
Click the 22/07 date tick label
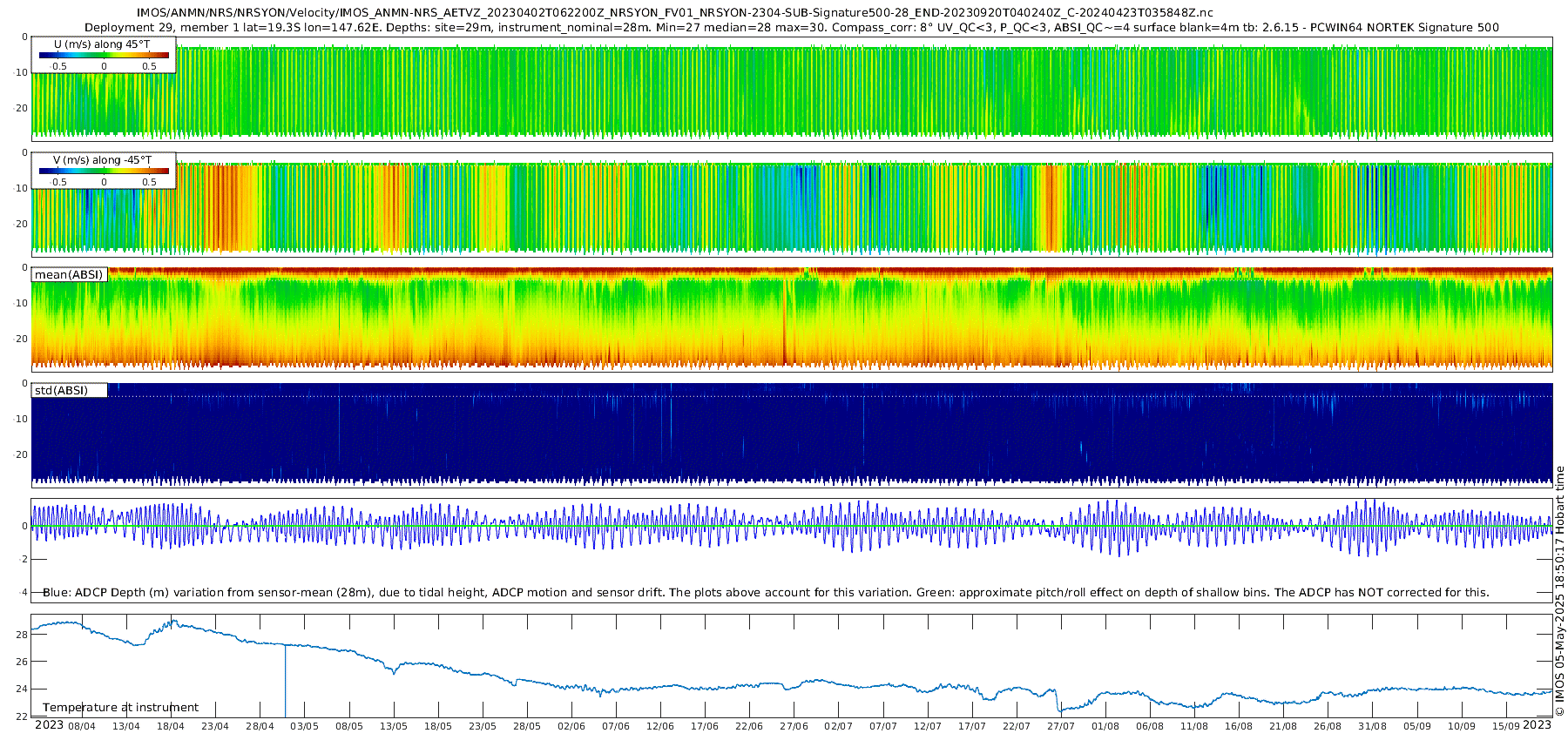tap(1017, 726)
